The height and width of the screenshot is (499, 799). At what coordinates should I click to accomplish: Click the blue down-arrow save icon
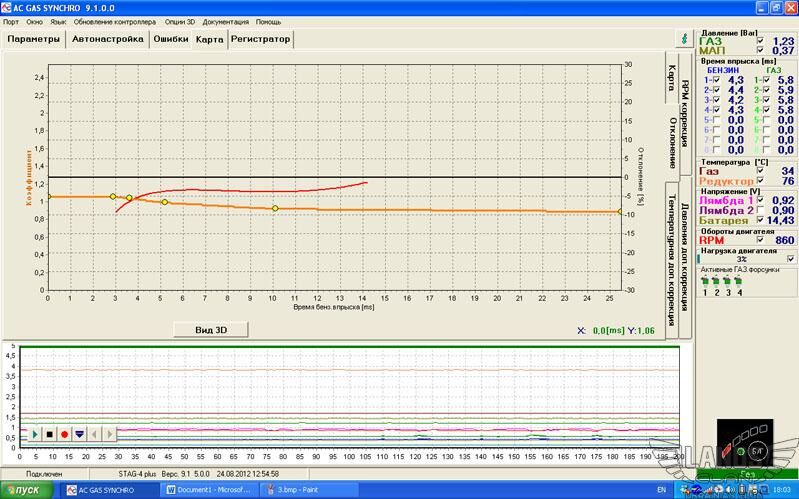(79, 434)
